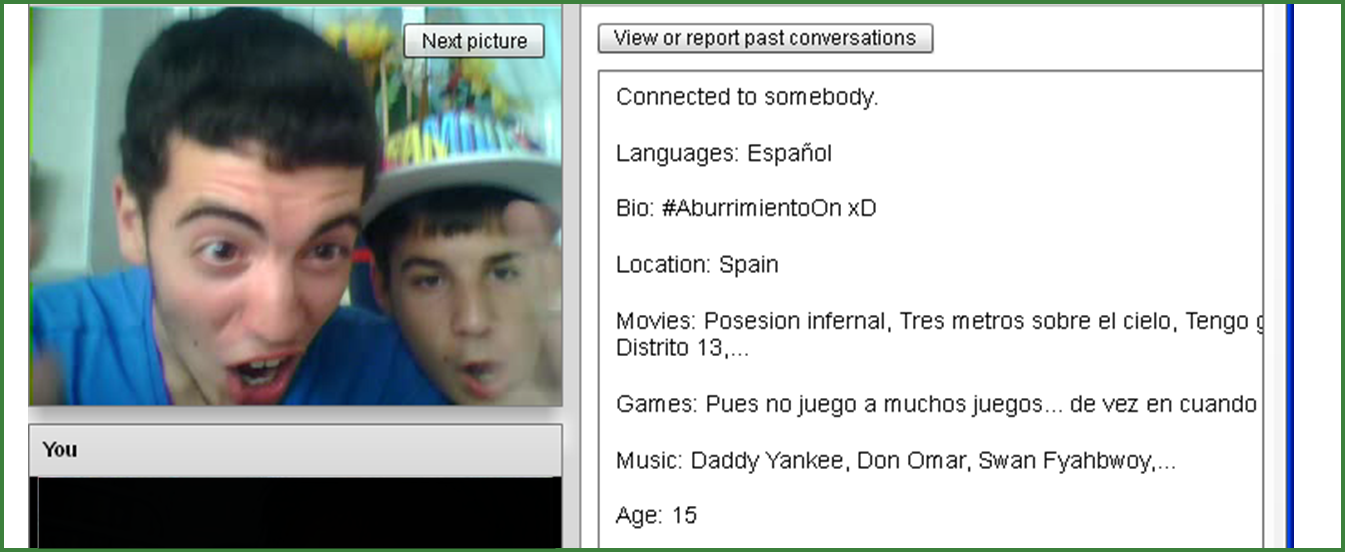
Task: Click the Connected to somebody message
Action: tap(747, 97)
